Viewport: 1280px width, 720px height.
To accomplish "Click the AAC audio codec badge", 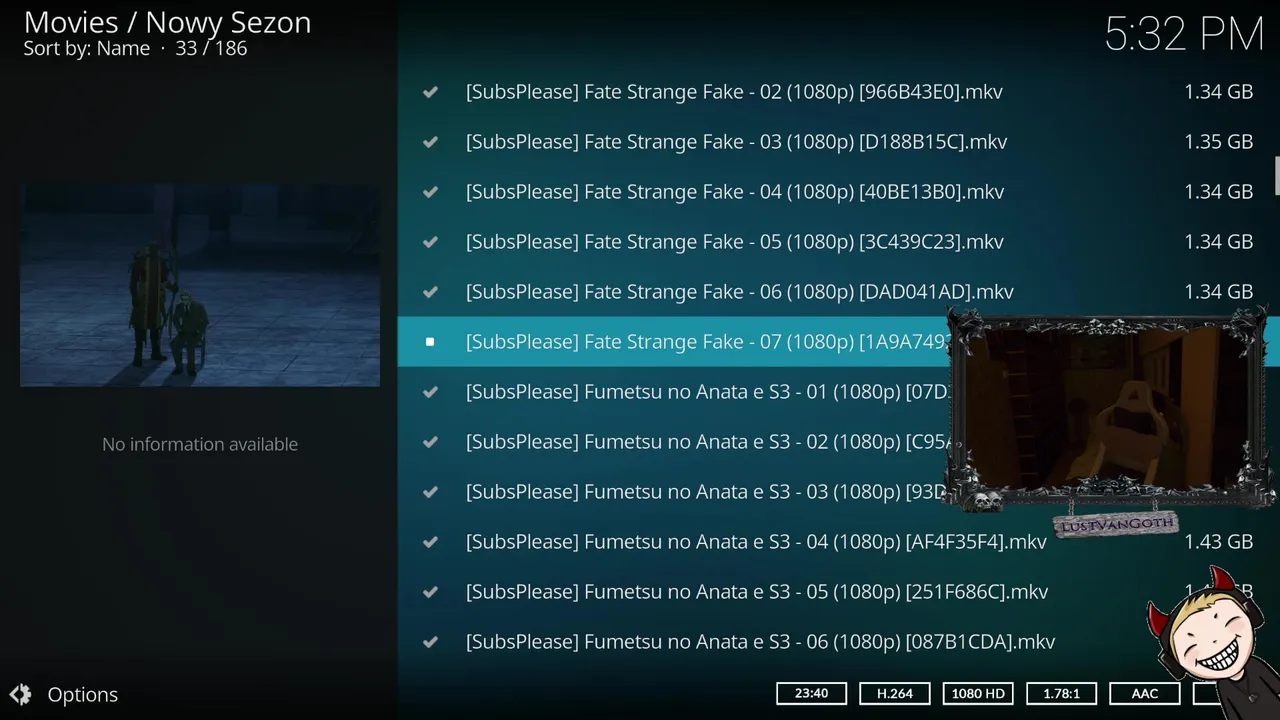I will pyautogui.click(x=1144, y=693).
